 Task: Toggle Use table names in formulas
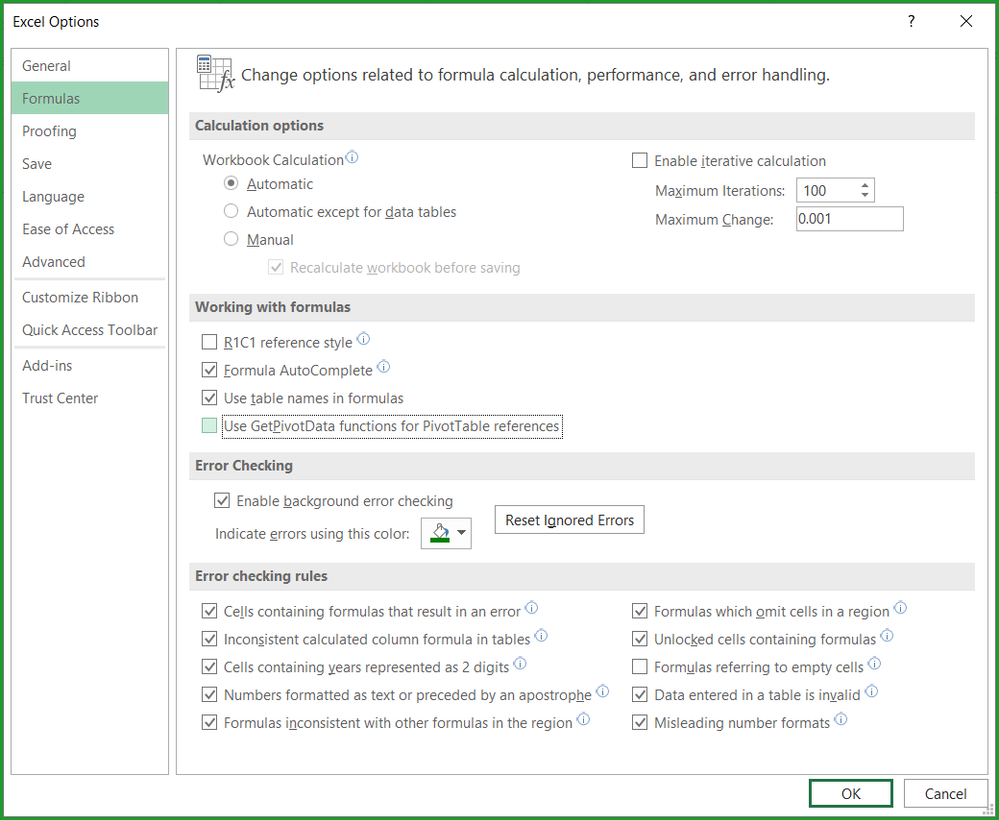click(x=209, y=398)
